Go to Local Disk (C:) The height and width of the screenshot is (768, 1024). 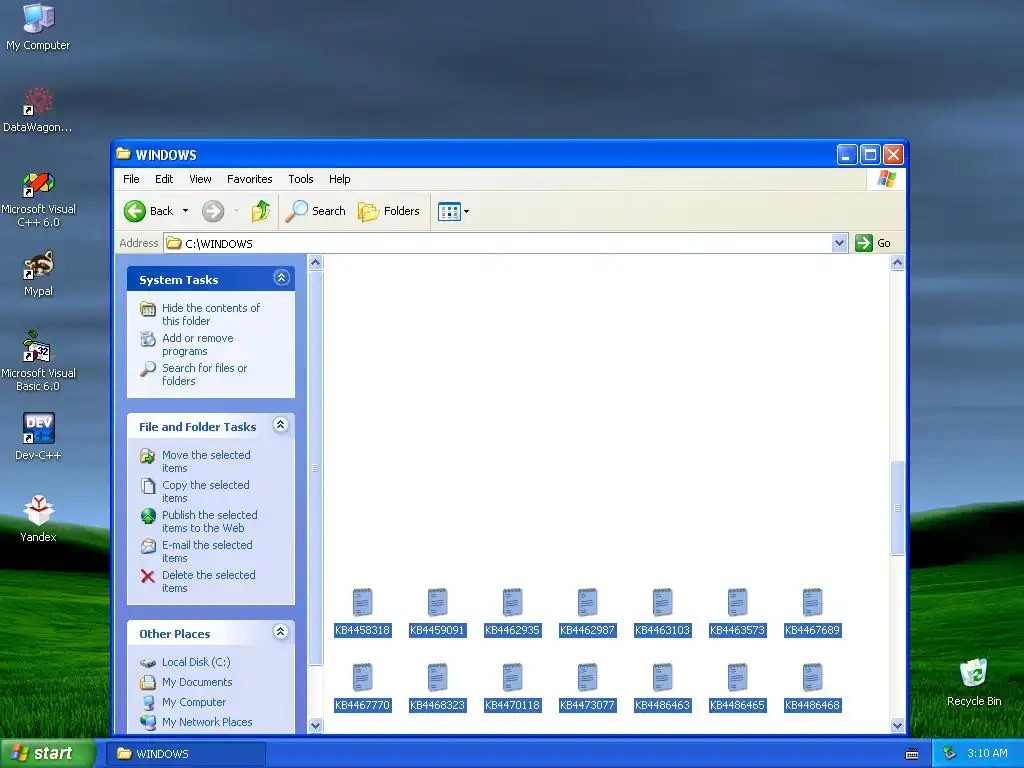tap(196, 662)
